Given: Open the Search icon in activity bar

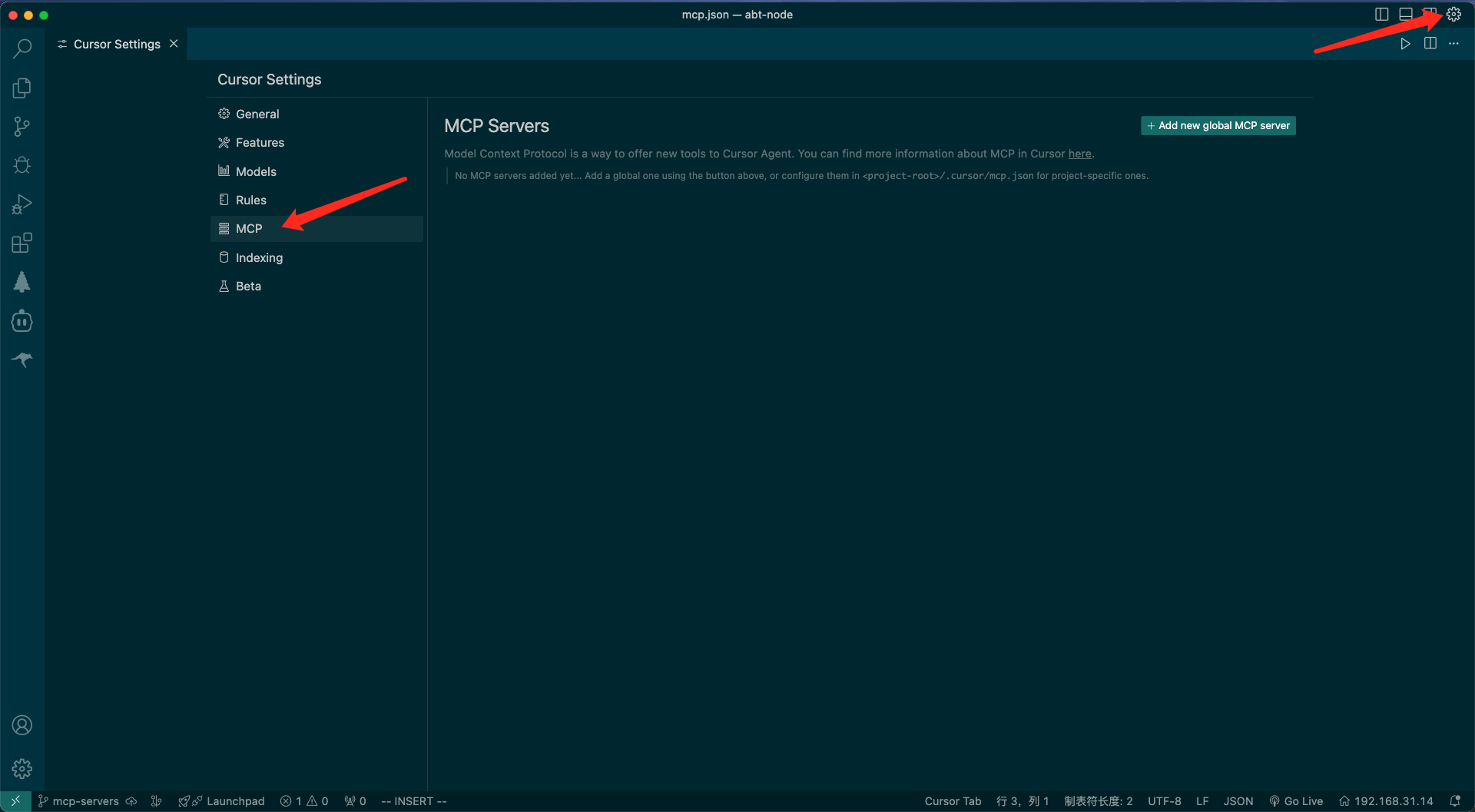Looking at the screenshot, I should tap(22, 48).
